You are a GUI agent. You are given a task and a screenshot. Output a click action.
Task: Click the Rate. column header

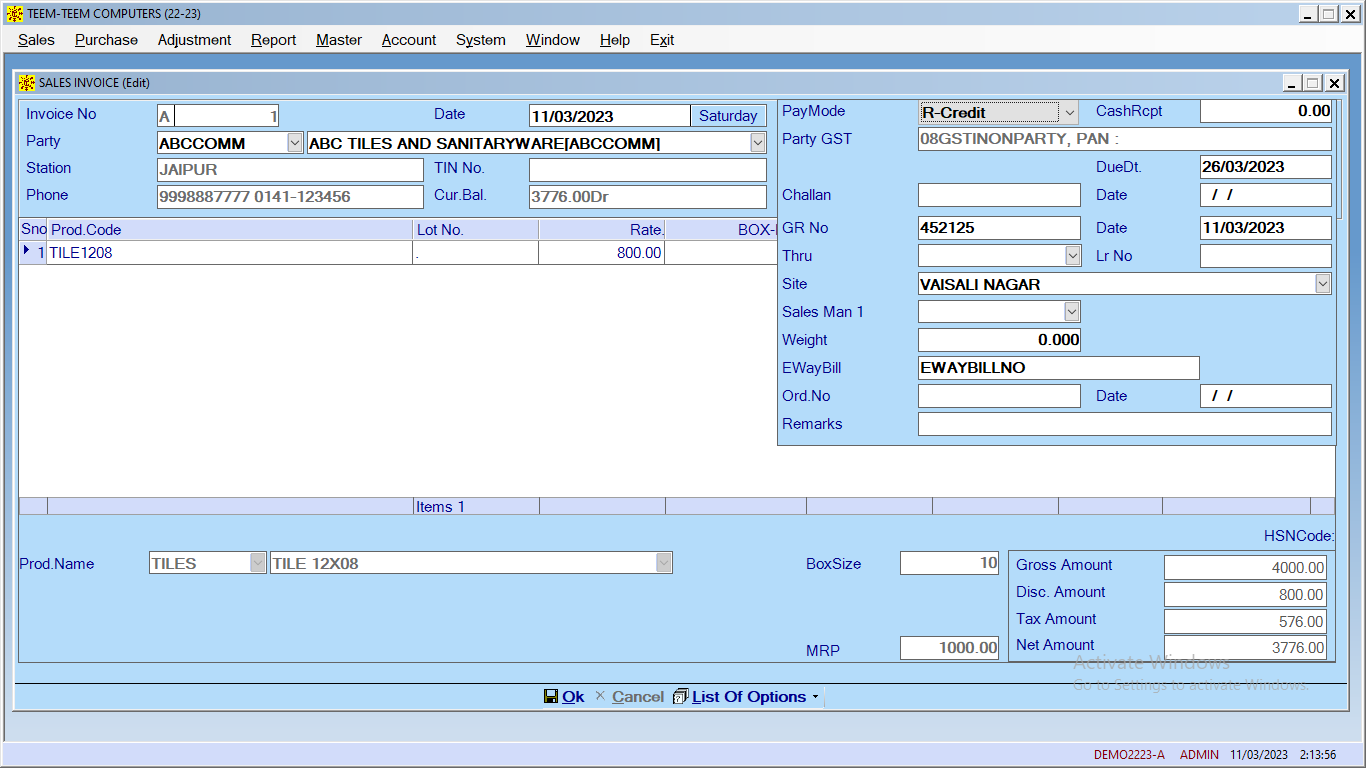pyautogui.click(x=601, y=230)
